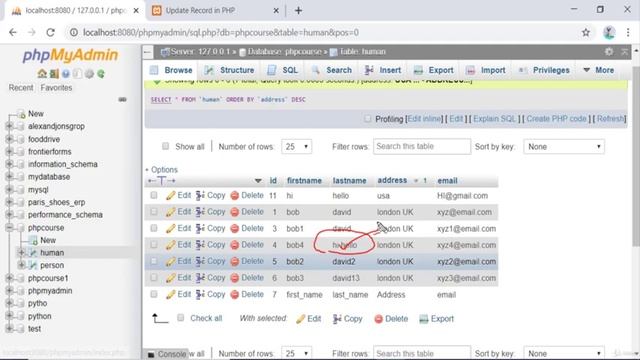Image resolution: width=640 pixels, height=360 pixels.
Task: Open Number of rows 25 dropdown
Action: point(296,147)
